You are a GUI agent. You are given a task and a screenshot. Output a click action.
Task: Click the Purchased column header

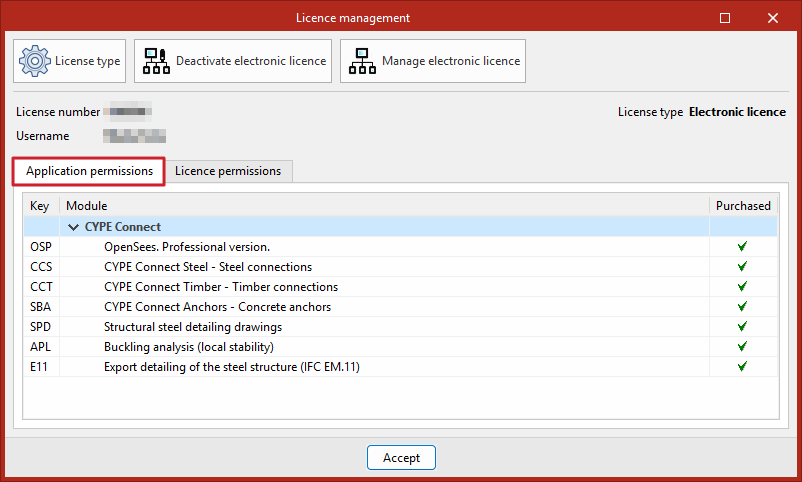(743, 206)
